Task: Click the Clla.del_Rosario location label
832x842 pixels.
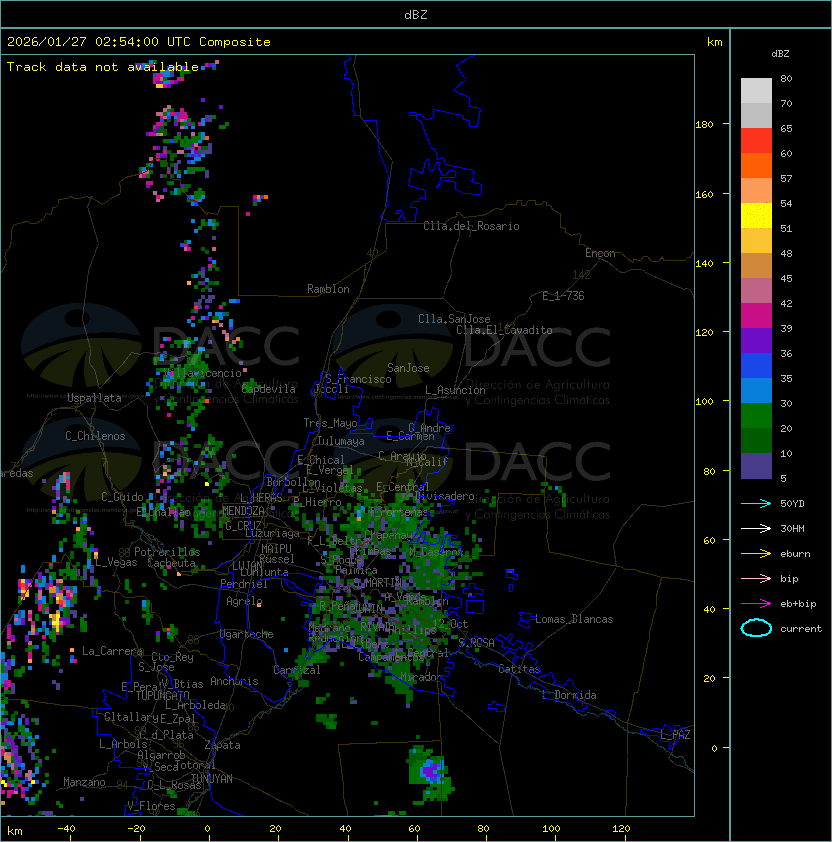Action: (x=471, y=226)
